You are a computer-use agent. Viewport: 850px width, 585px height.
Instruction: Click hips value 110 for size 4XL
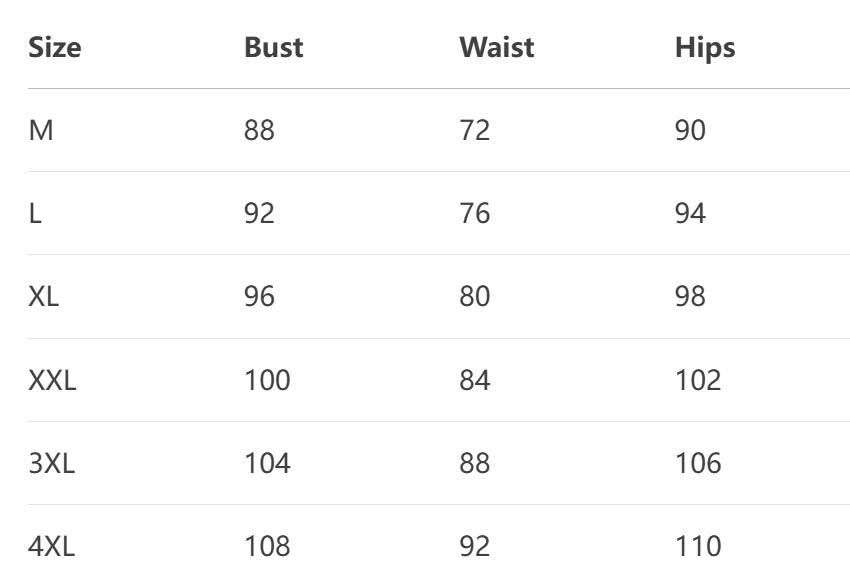tap(697, 546)
